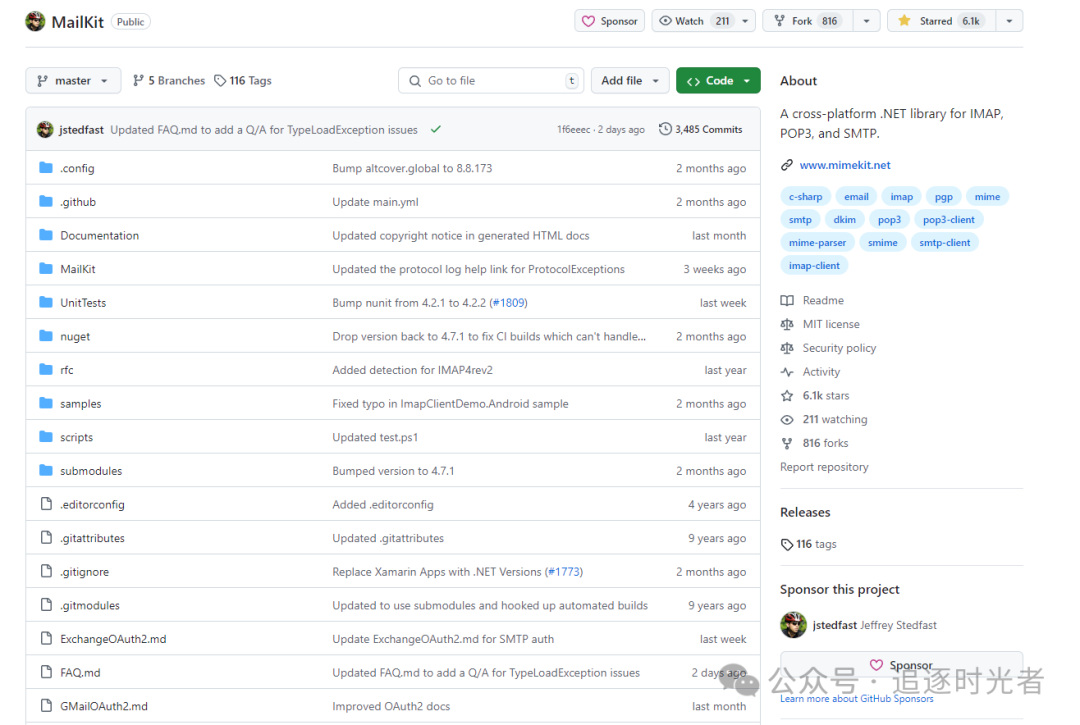The height and width of the screenshot is (725, 1080).
Task: Open the www.mimekit.net link
Action: 844,165
